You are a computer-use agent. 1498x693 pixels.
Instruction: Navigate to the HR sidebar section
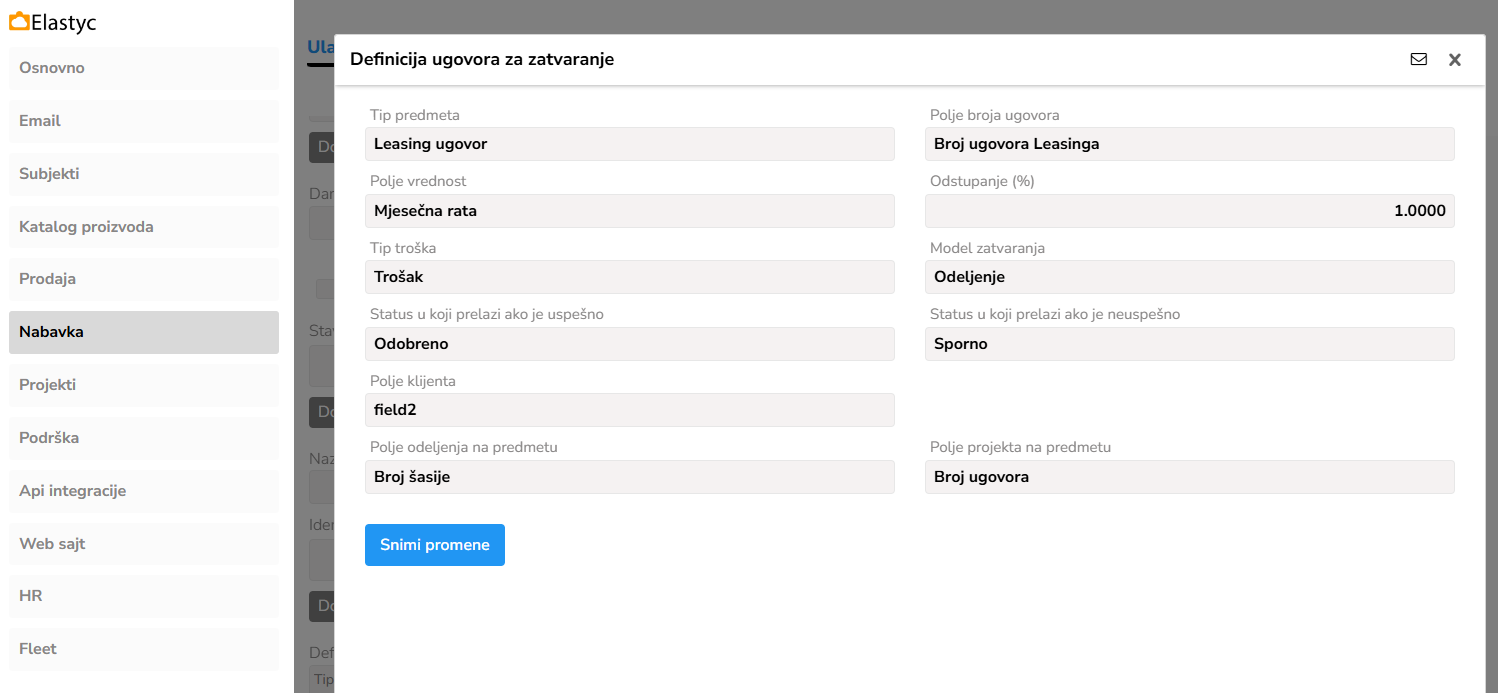click(x=143, y=596)
